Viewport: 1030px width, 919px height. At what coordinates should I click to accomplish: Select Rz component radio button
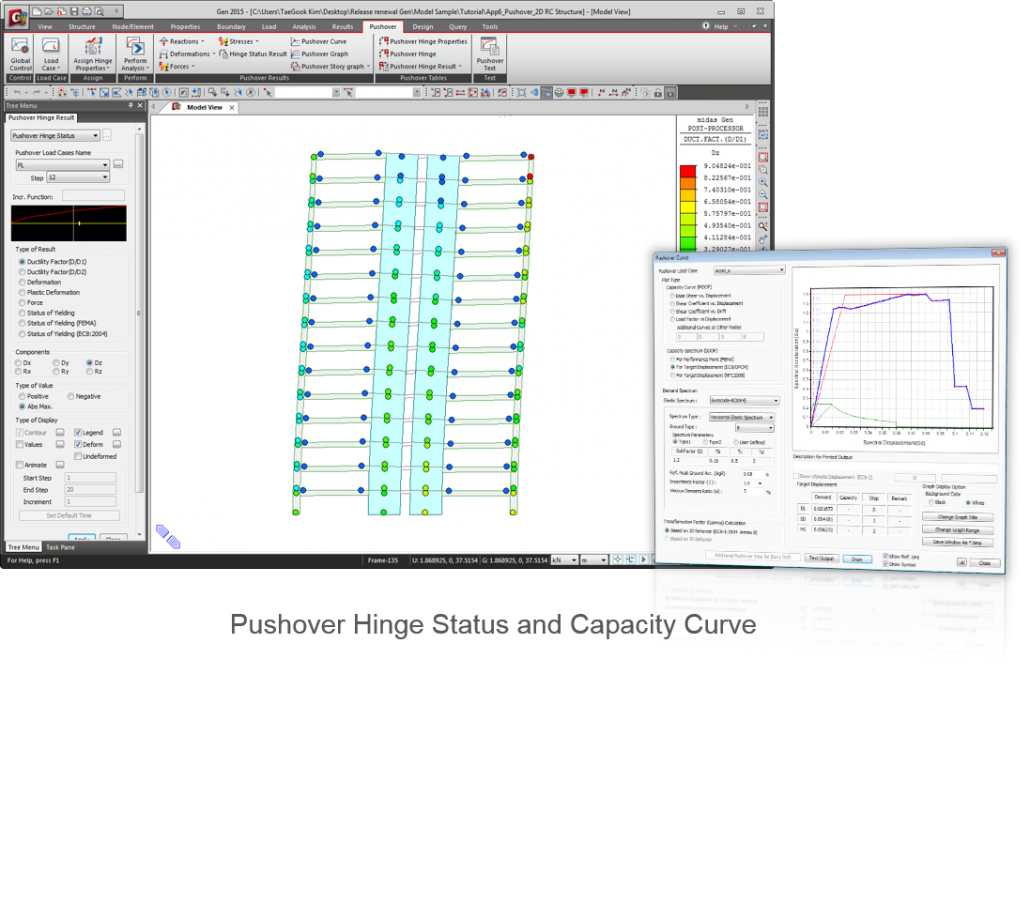tap(94, 372)
